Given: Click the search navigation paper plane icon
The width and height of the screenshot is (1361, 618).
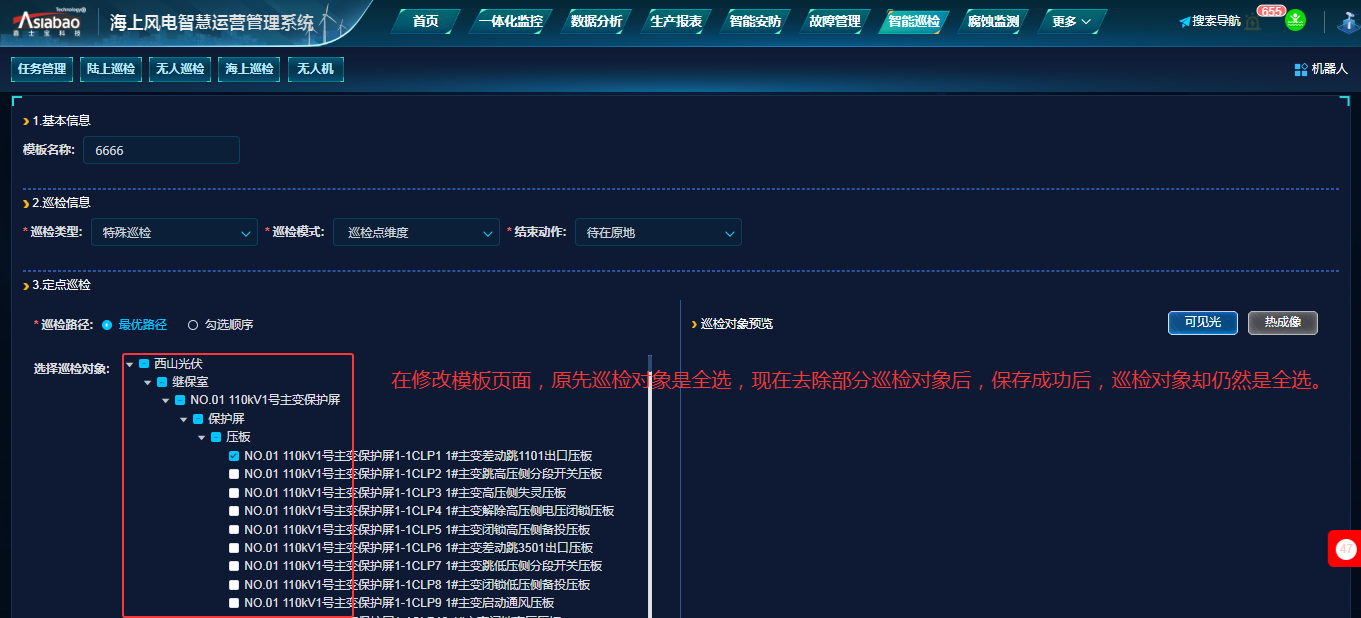Looking at the screenshot, I should [1185, 22].
